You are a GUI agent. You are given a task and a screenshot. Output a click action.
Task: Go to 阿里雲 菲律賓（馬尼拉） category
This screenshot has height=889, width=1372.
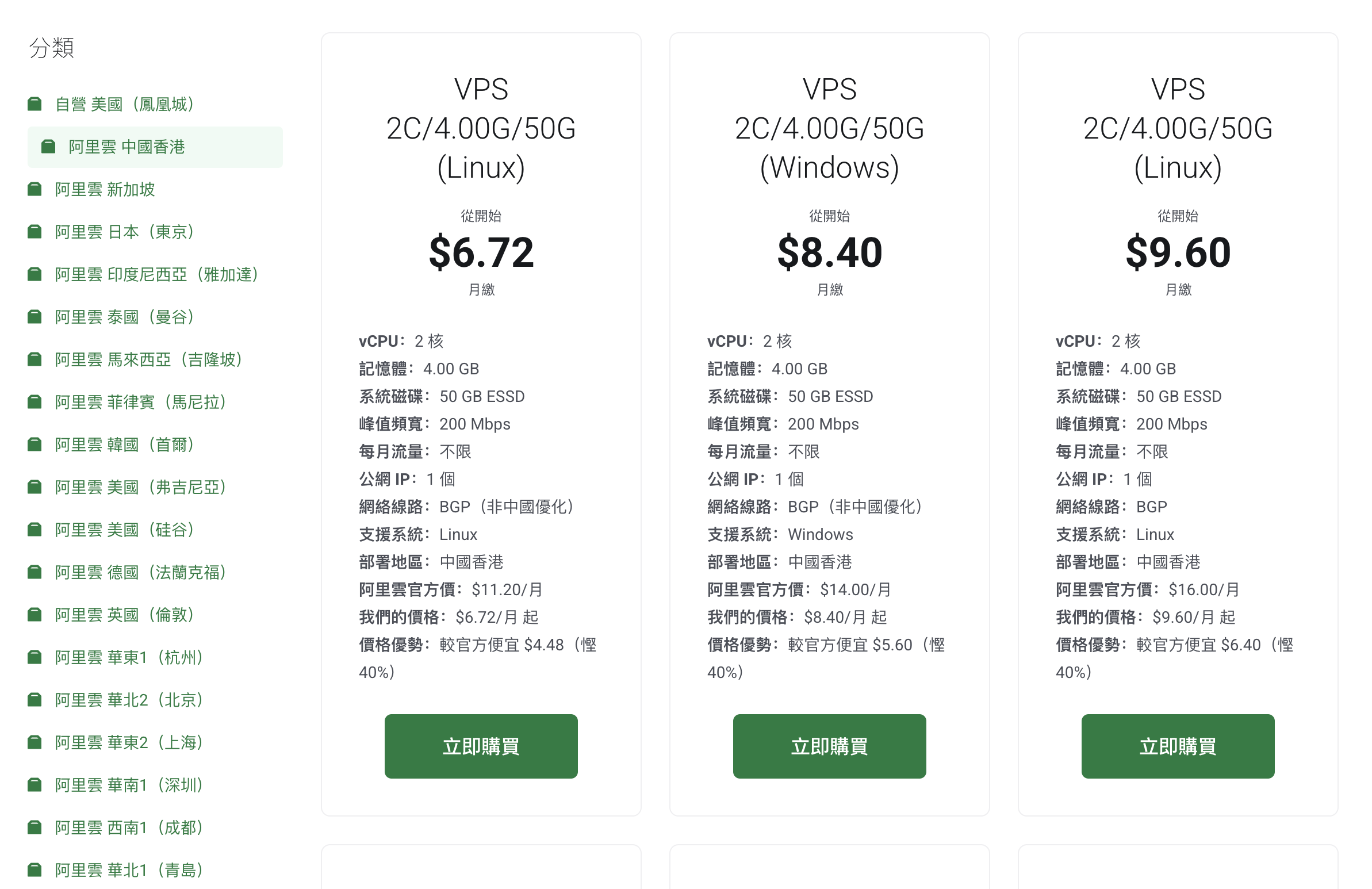140,403
